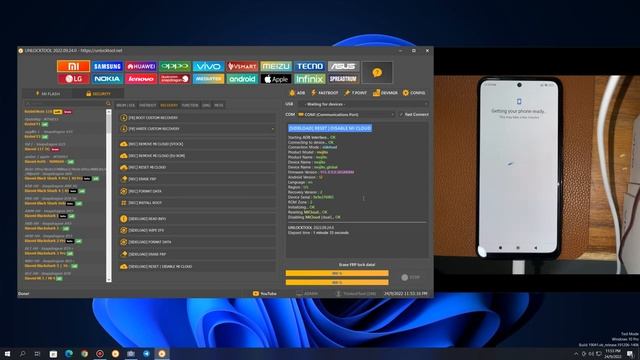The image size is (640, 360).
Task: Select the OPPO brand logo
Action: [175, 66]
